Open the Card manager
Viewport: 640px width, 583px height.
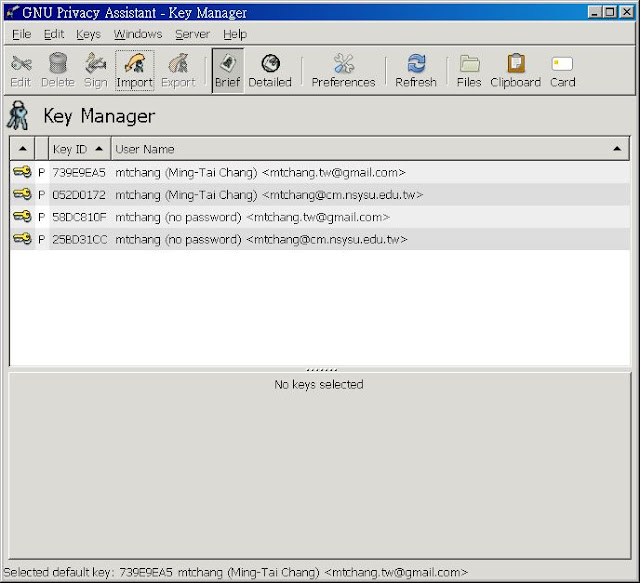tap(562, 71)
